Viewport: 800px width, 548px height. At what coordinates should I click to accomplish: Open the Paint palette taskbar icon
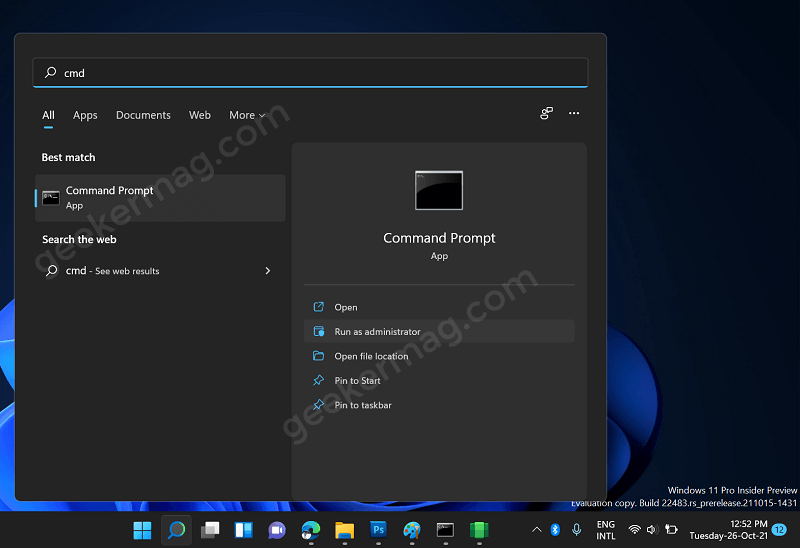click(412, 530)
